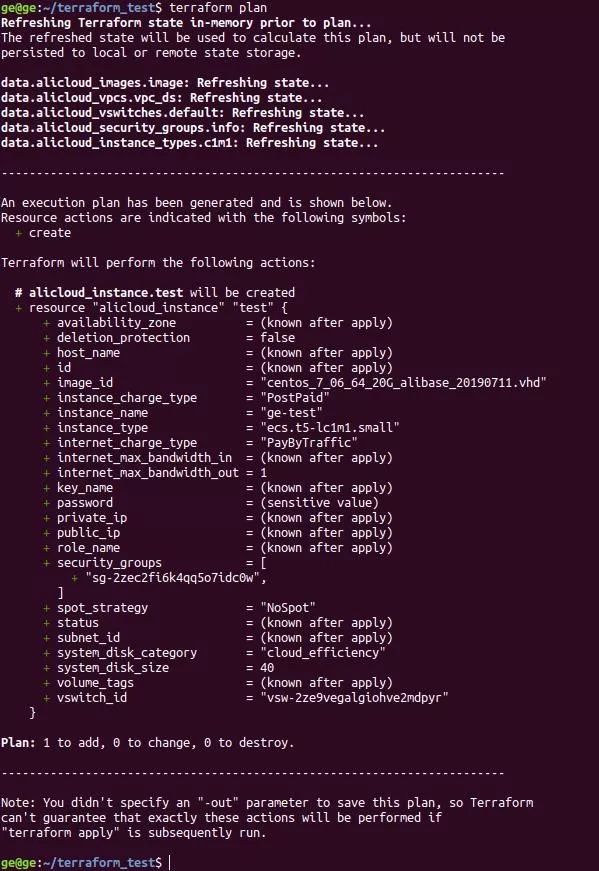The image size is (599, 871).
Task: Click the plus sign before password line
Action: point(47,503)
